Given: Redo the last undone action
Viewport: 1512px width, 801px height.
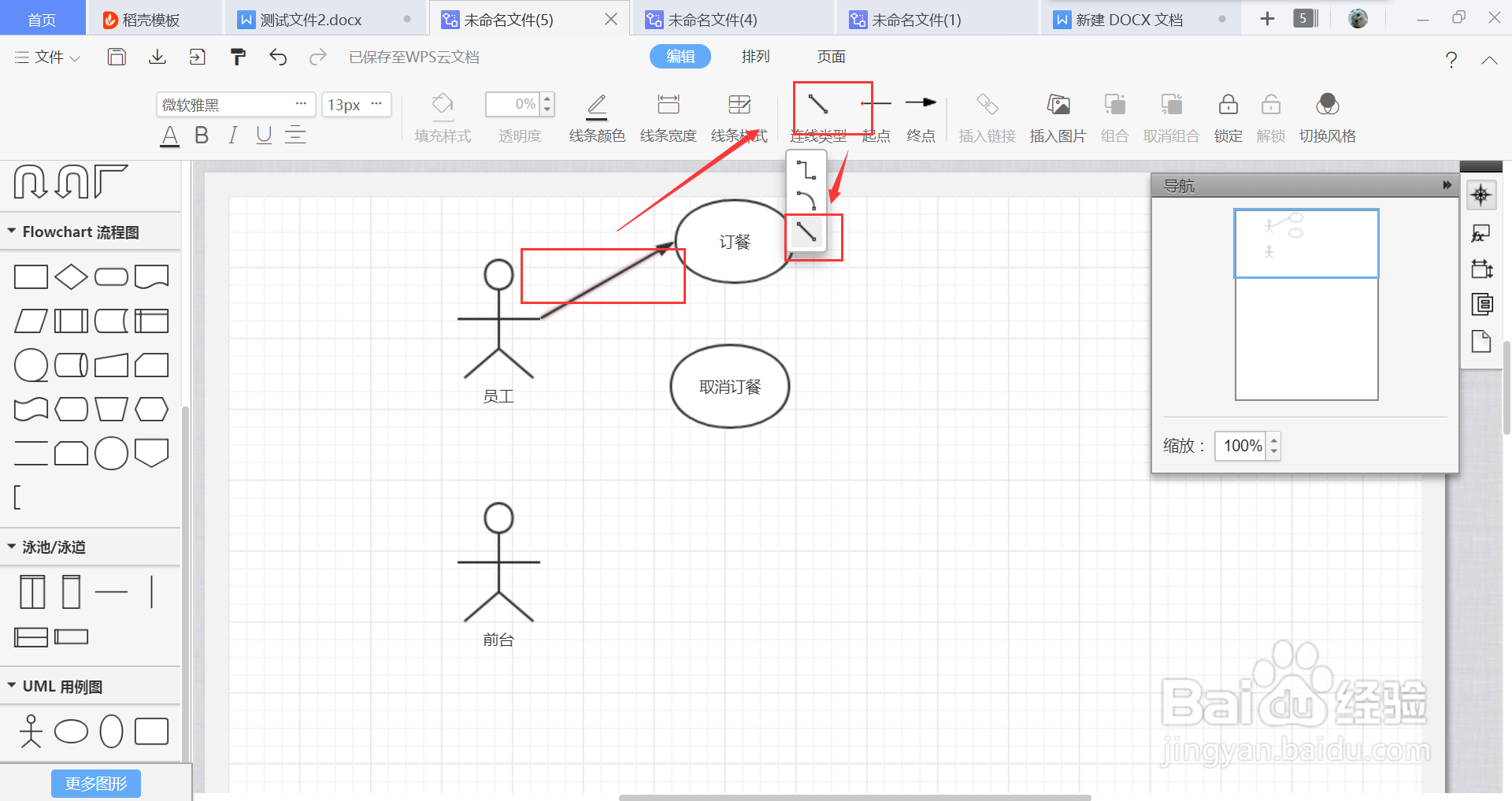Looking at the screenshot, I should click(317, 57).
